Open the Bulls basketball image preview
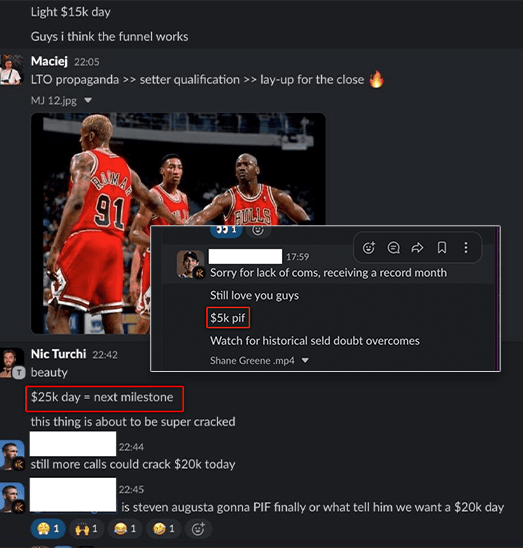 (x=178, y=223)
